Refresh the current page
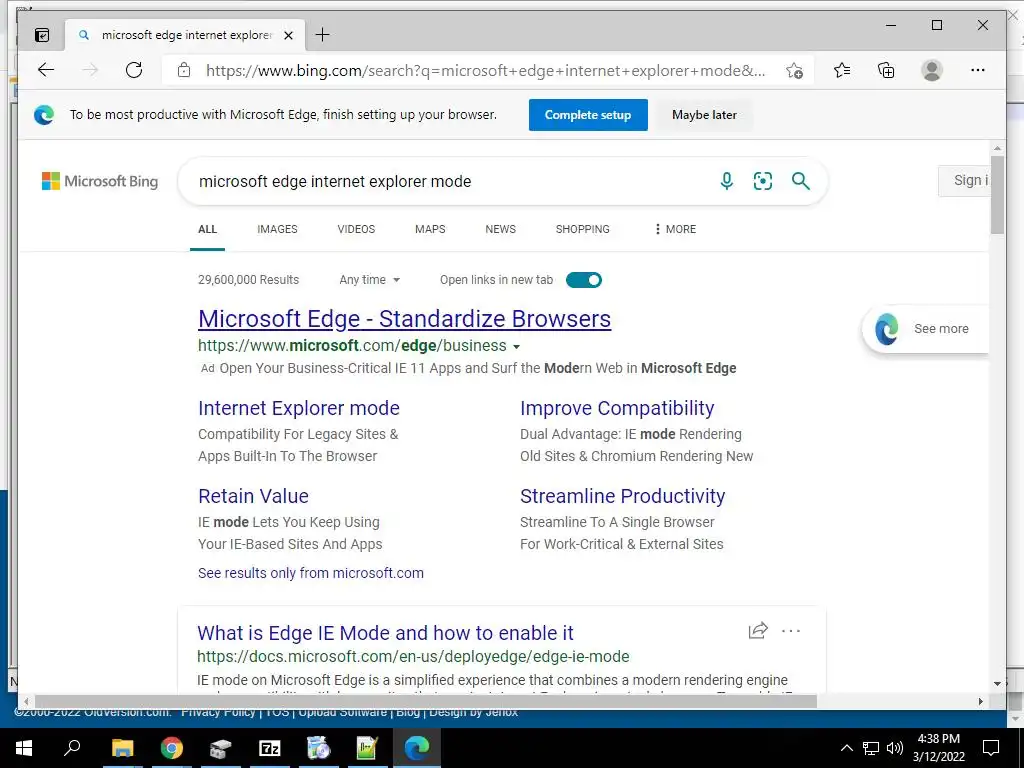The height and width of the screenshot is (768, 1024). 134,70
